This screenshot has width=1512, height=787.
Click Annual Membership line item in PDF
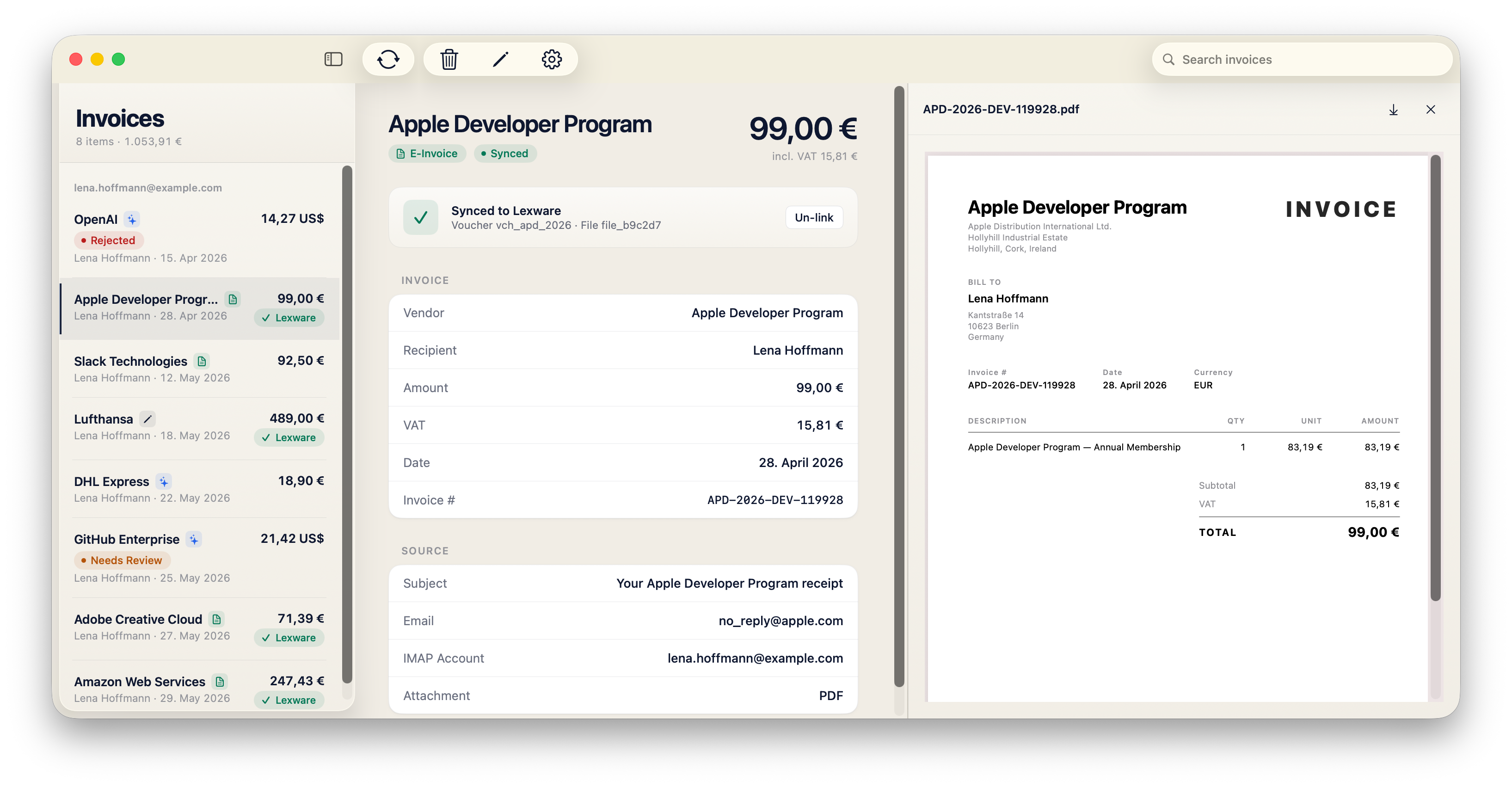pos(1074,447)
